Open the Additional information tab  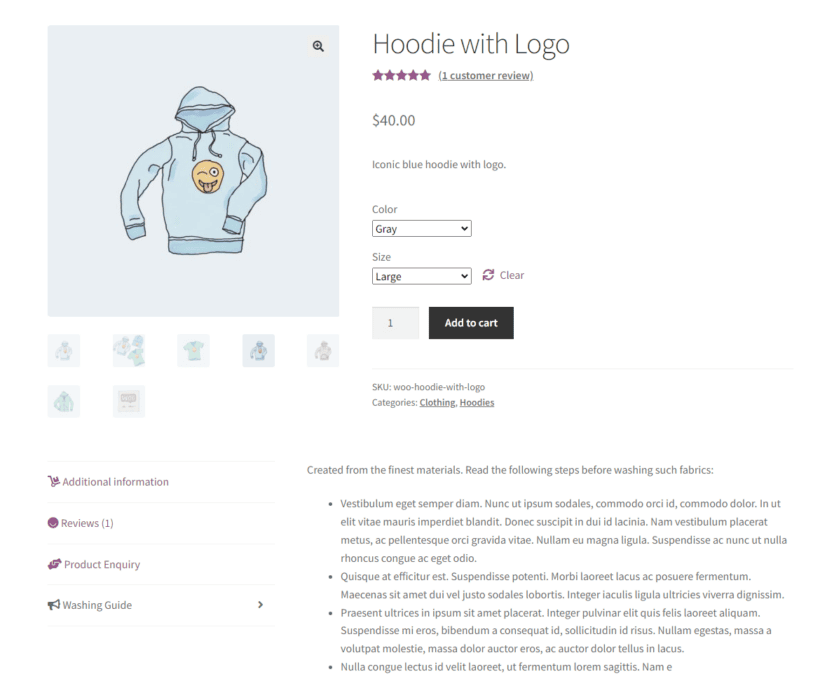pos(115,482)
